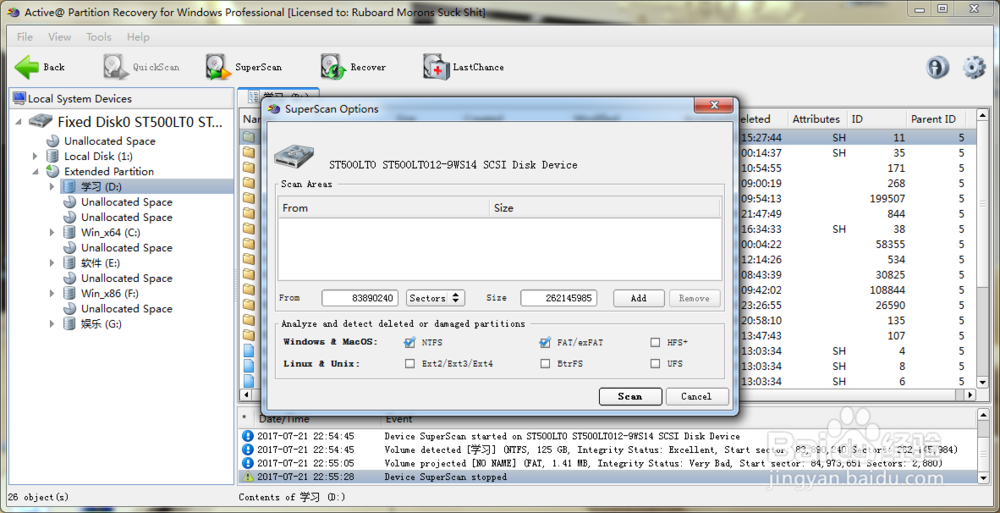Screen dimensions: 1000x513
Task: Open the File menu
Action: tap(25, 37)
